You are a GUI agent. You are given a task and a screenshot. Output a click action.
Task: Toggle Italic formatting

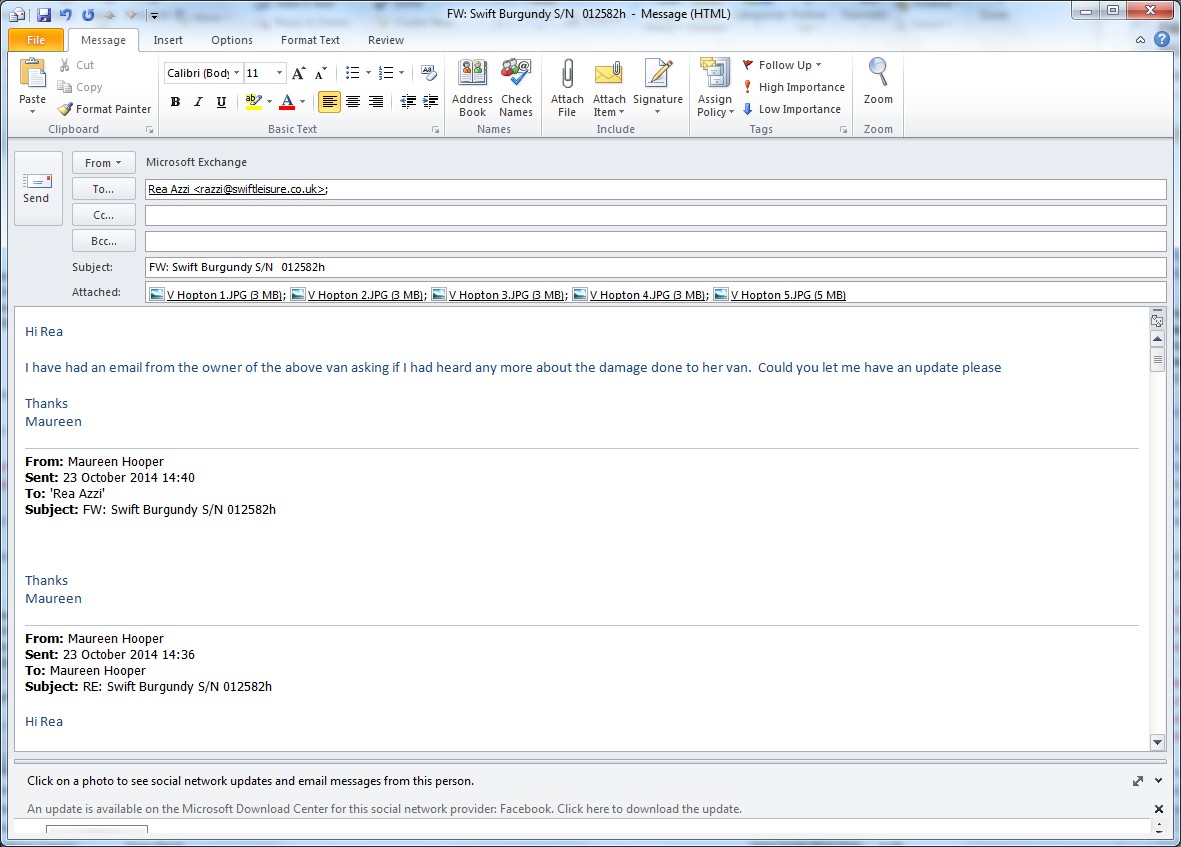[x=198, y=102]
